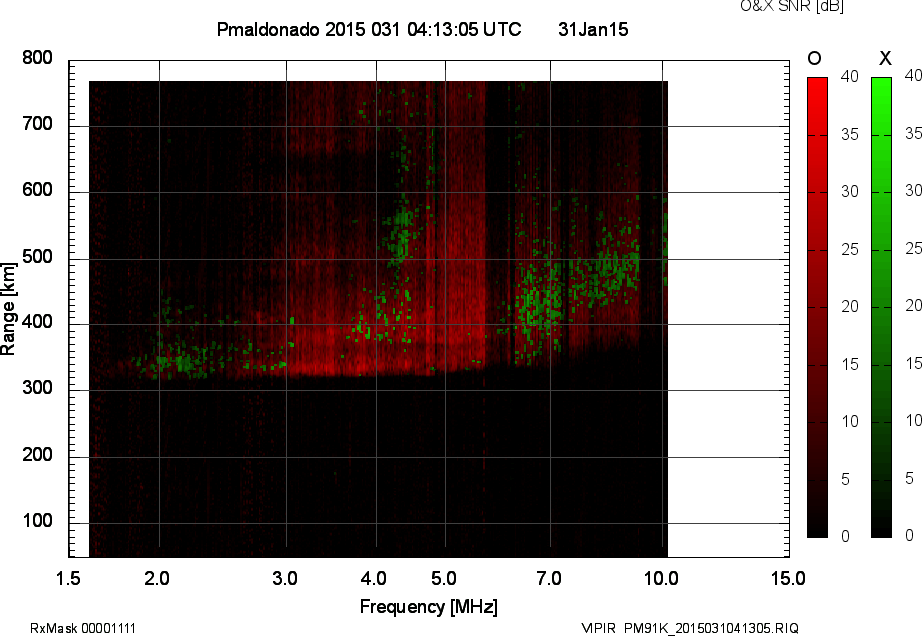This screenshot has height=636, width=922.
Task: Click the green X-mode SNR color bar
Action: 881,307
